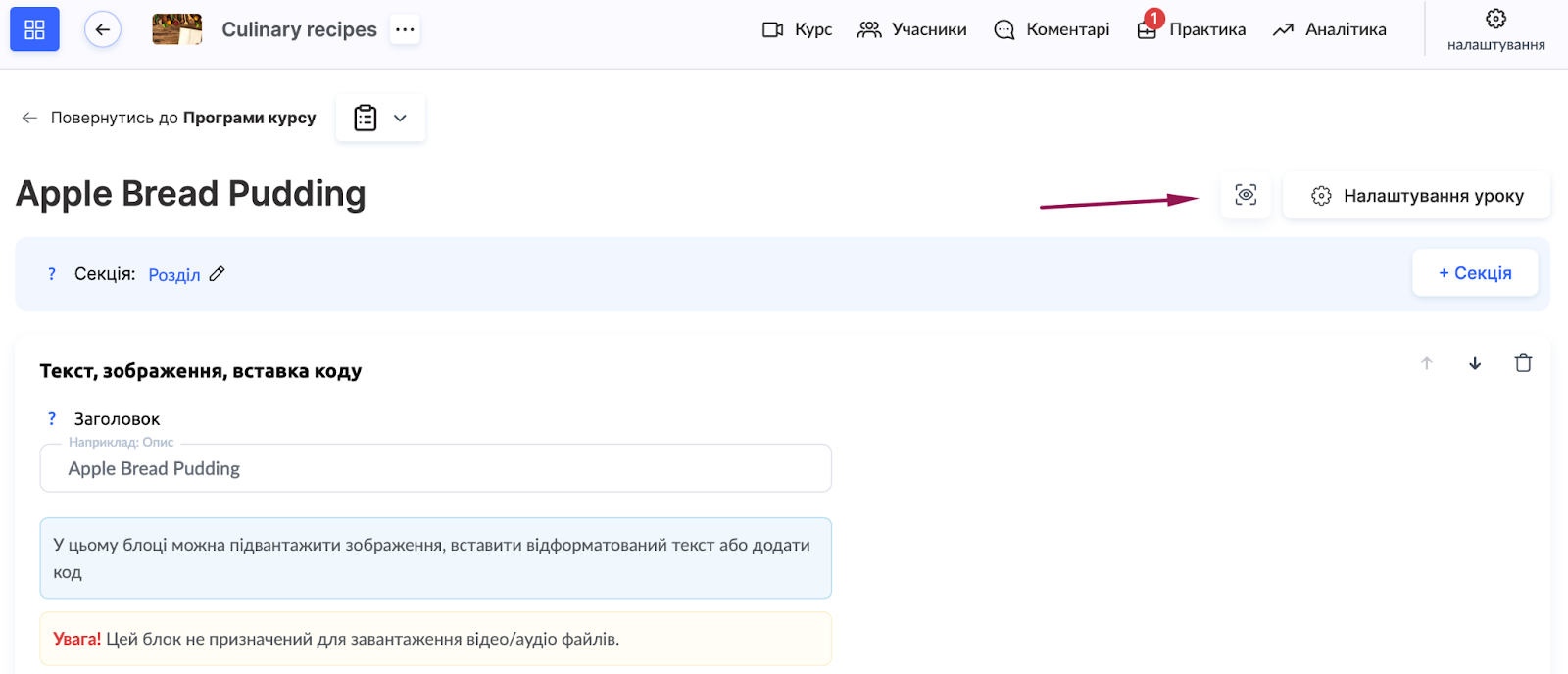Open the Курс tab
The image size is (1568, 674).
[x=798, y=29]
